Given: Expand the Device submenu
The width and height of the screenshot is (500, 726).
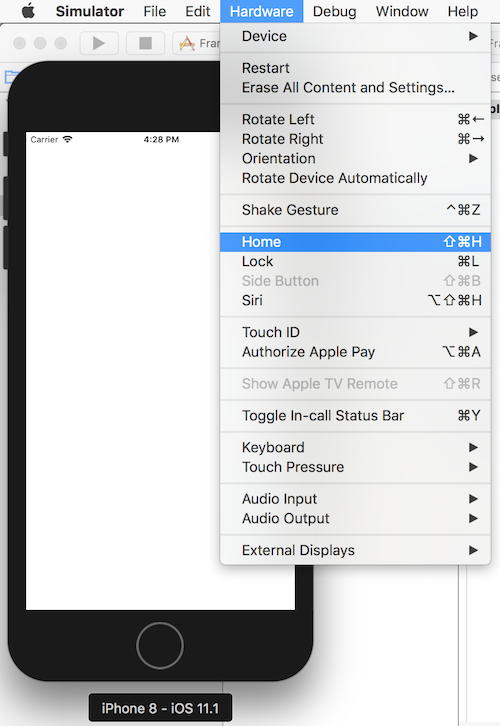Looking at the screenshot, I should (355, 36).
